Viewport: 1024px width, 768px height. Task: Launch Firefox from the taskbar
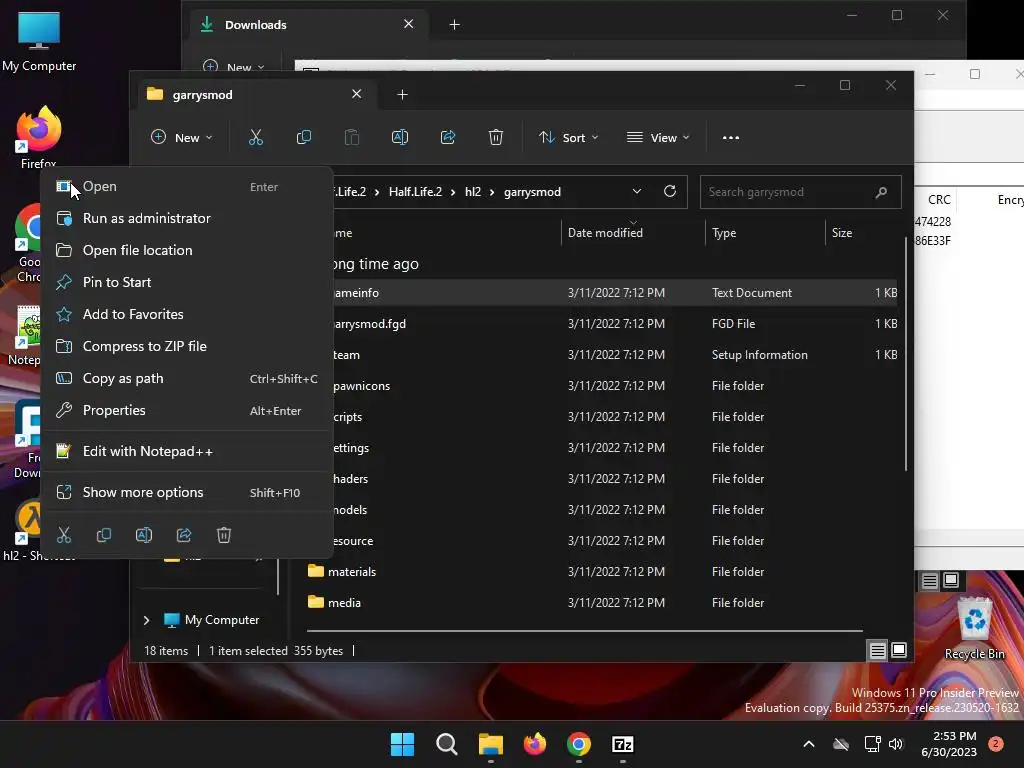point(535,744)
